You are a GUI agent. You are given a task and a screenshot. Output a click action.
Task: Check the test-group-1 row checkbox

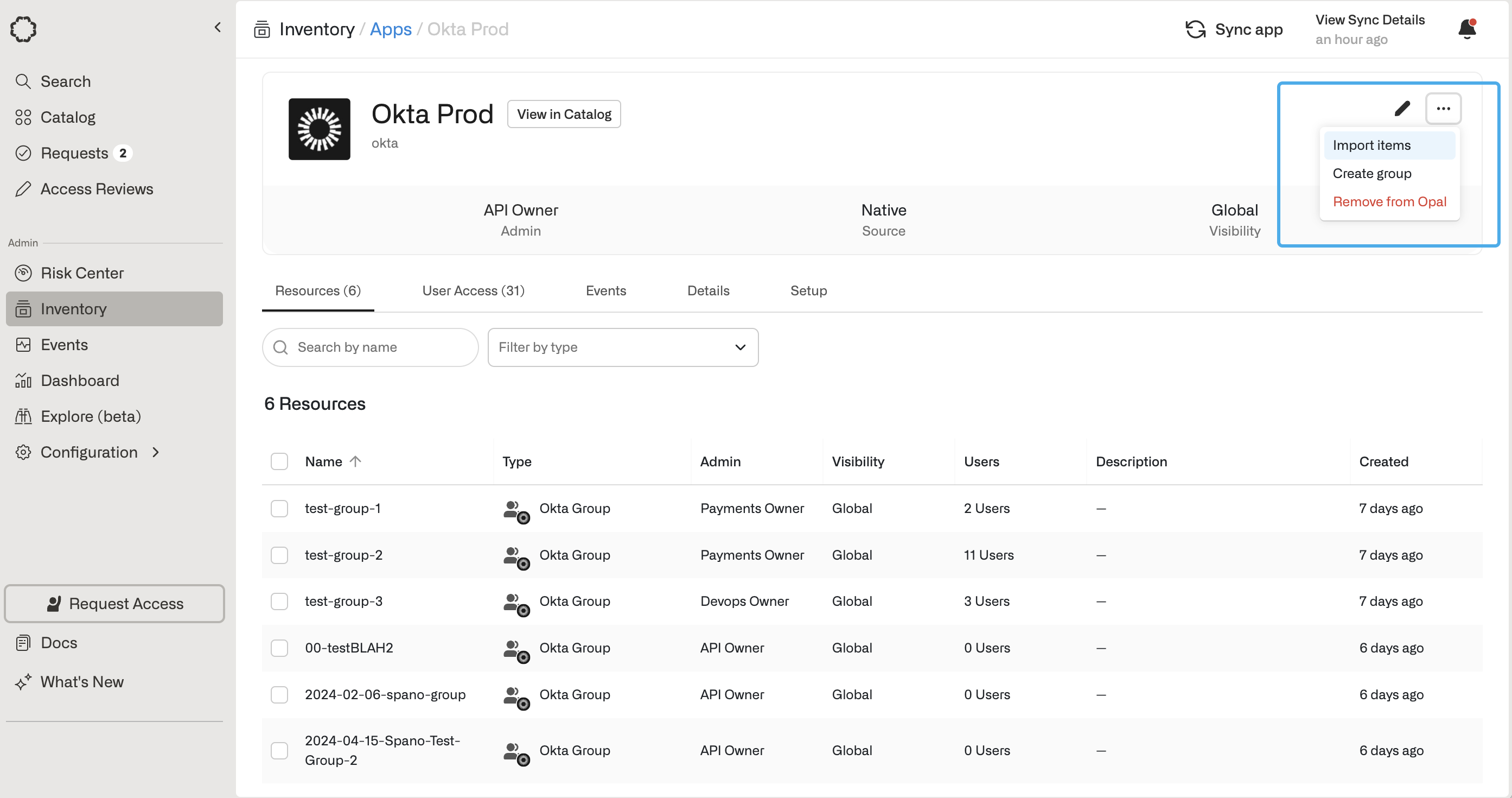pyautogui.click(x=279, y=509)
